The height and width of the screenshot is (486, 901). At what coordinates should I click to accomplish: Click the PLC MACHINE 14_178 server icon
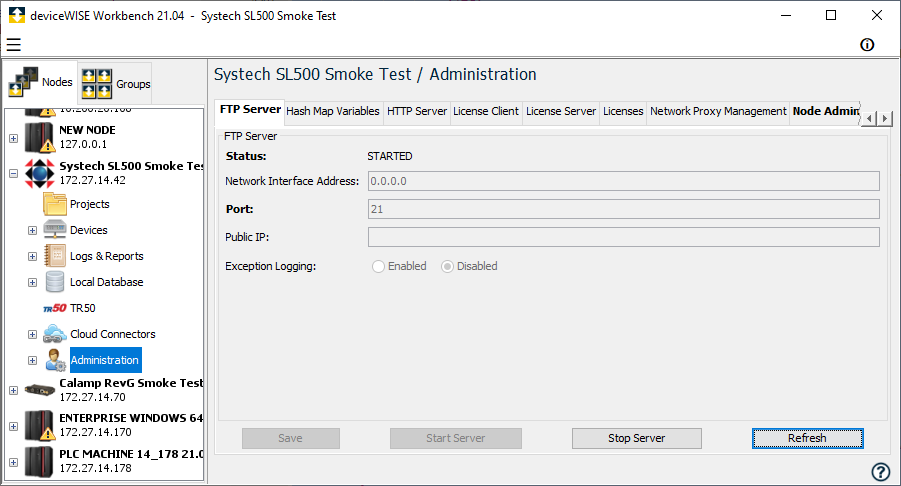pyautogui.click(x=40, y=461)
